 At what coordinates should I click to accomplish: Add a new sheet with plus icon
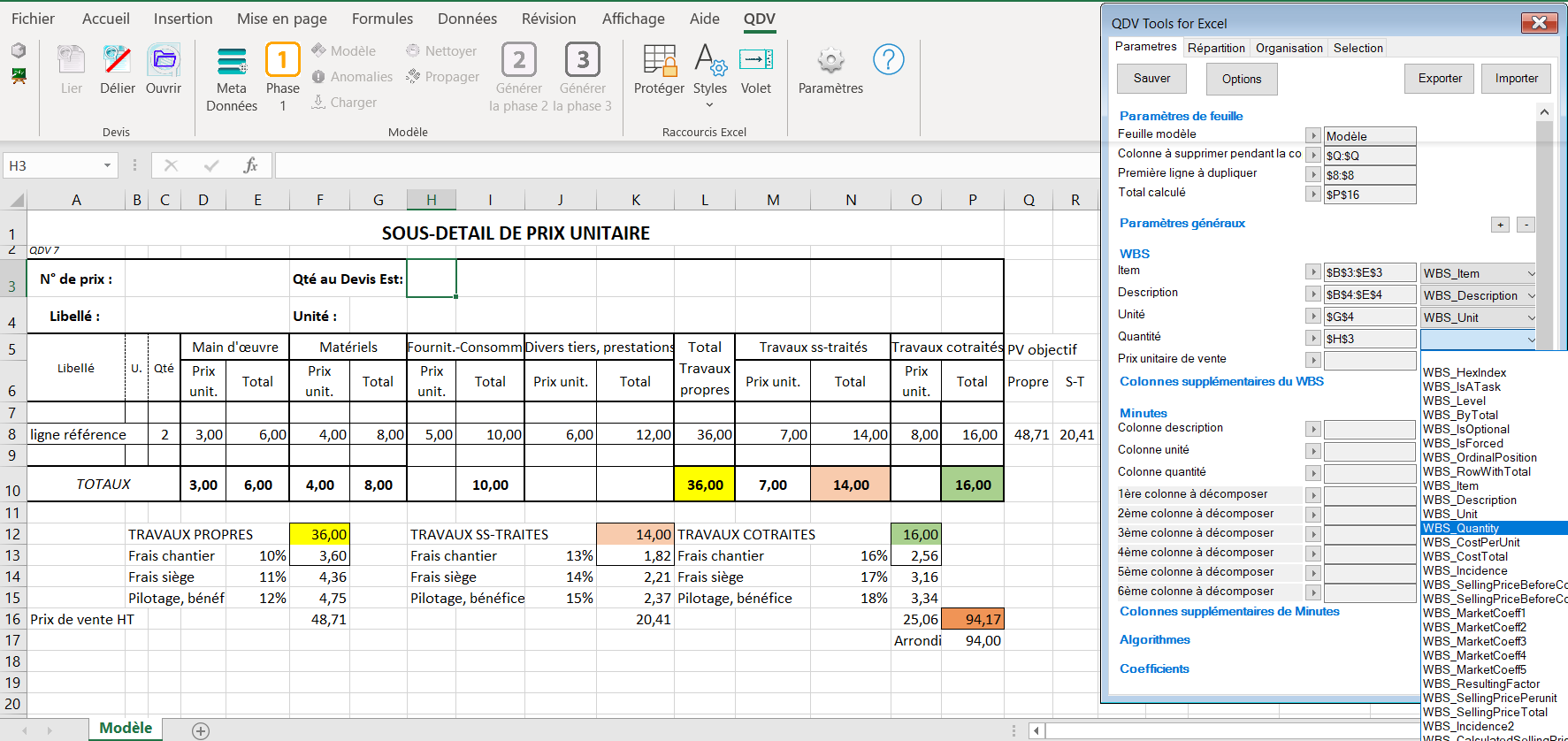click(201, 730)
